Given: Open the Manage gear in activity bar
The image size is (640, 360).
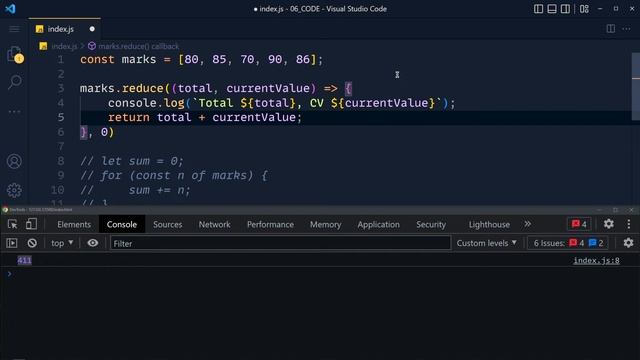Looking at the screenshot, I should [x=14, y=190].
